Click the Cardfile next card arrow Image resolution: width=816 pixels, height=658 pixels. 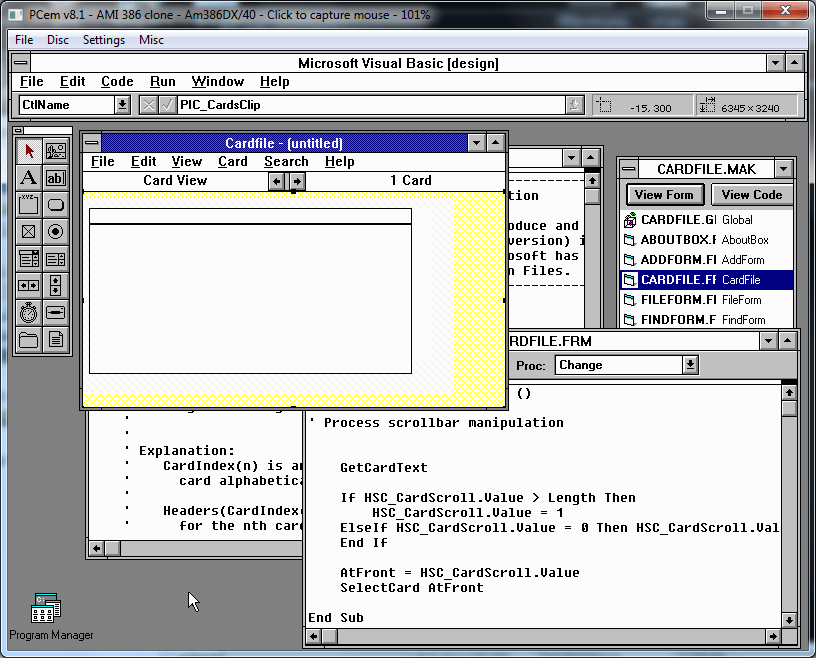[x=297, y=181]
